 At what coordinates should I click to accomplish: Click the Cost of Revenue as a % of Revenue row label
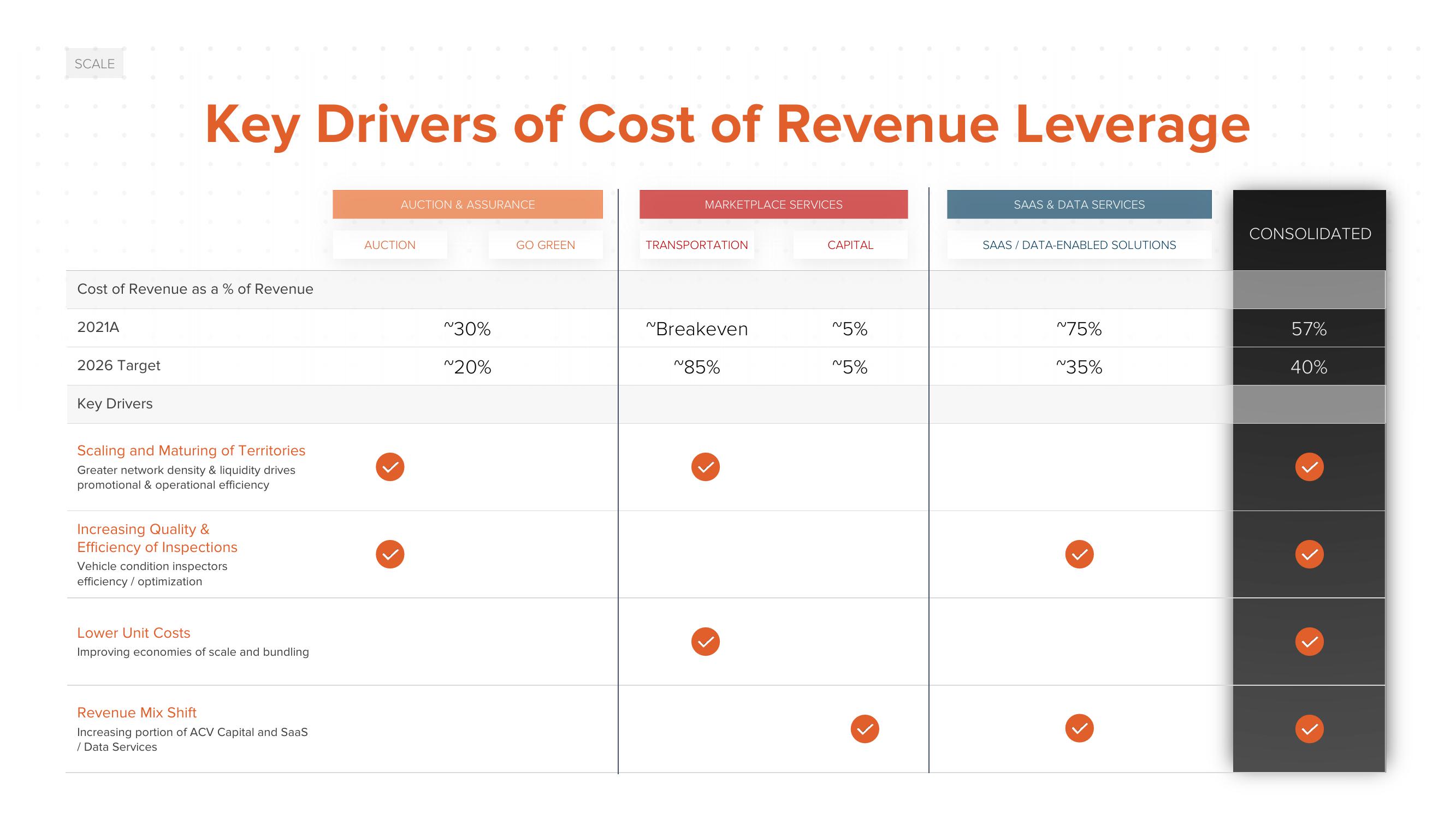tap(195, 289)
